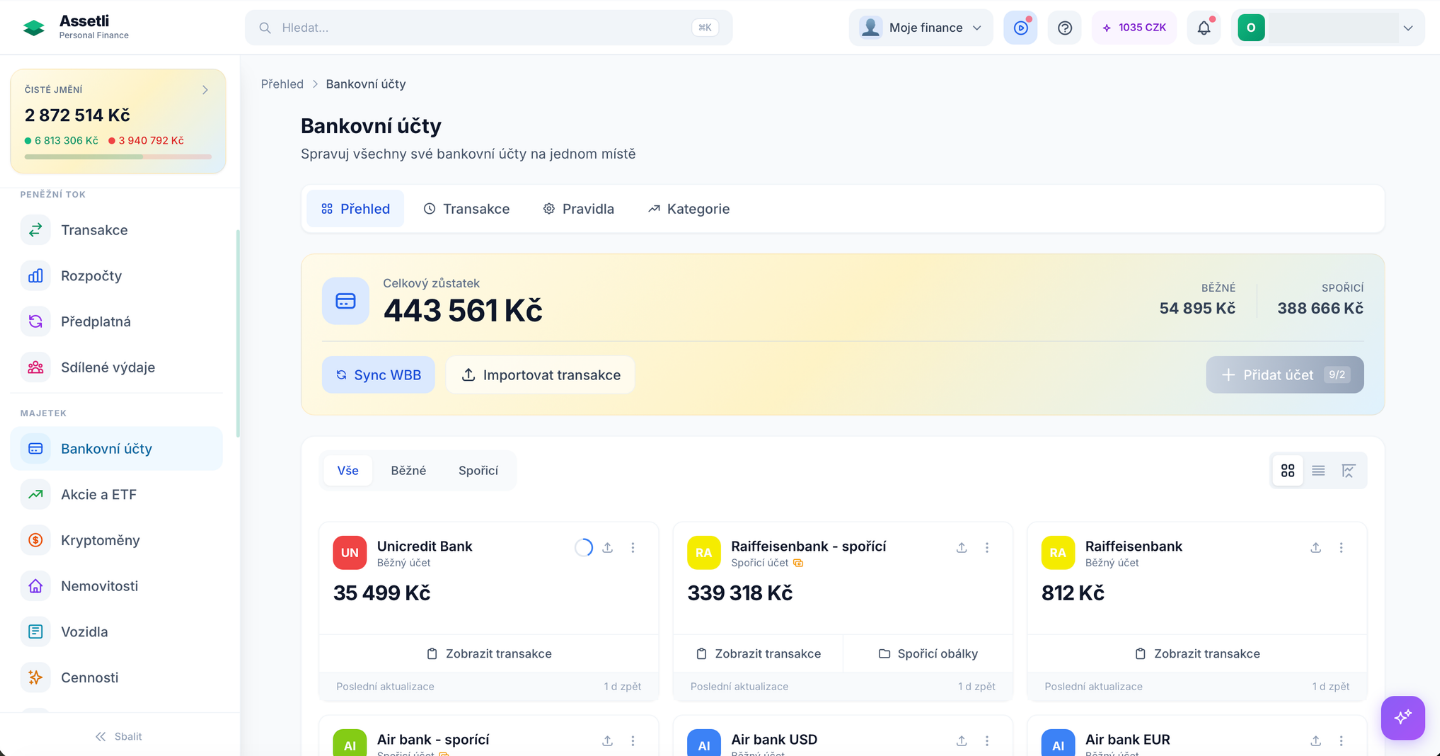Open more options on Air bank USD
The height and width of the screenshot is (756, 1440).
click(987, 741)
